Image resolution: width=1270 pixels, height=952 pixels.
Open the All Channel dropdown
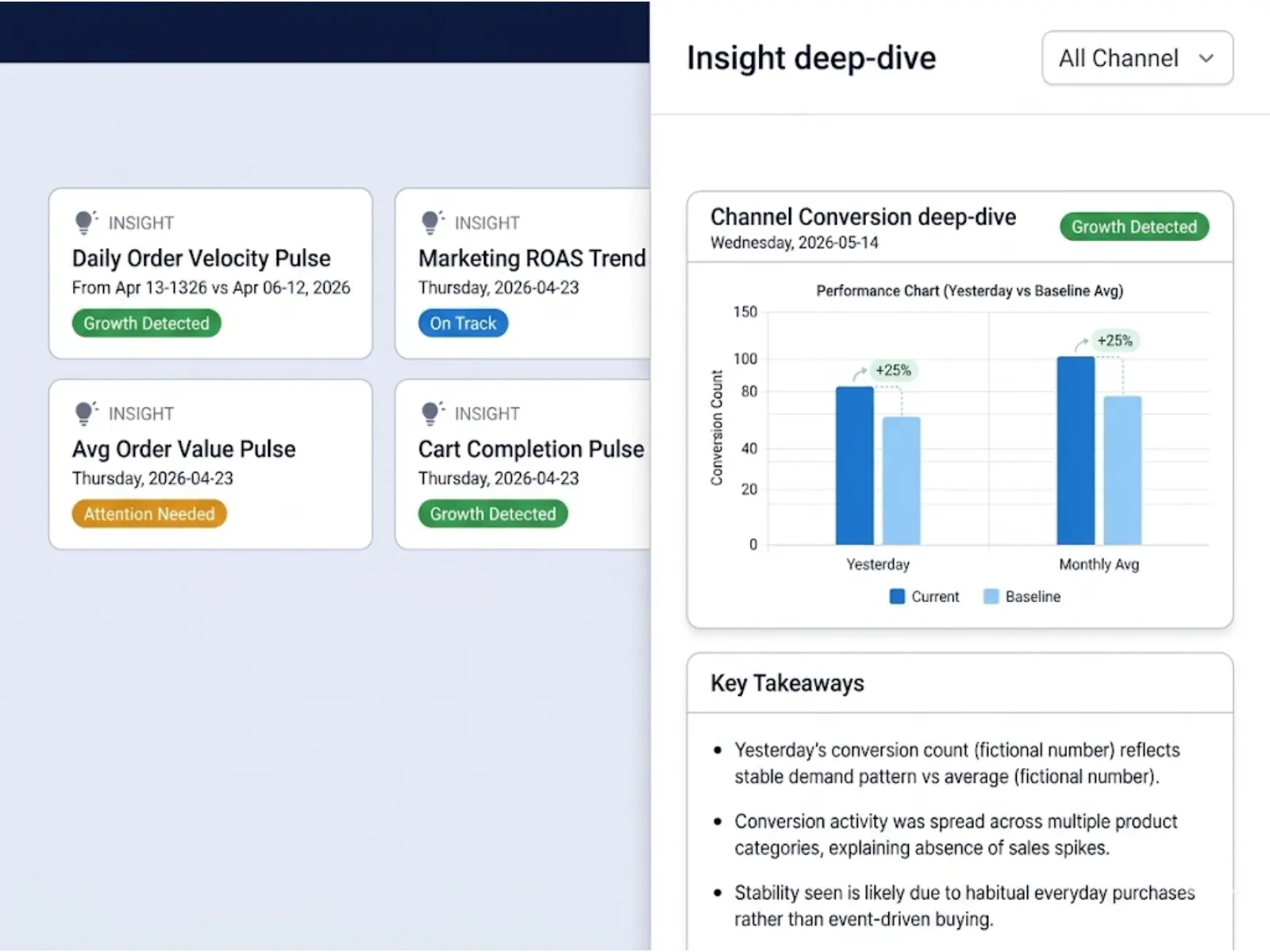click(x=1137, y=58)
